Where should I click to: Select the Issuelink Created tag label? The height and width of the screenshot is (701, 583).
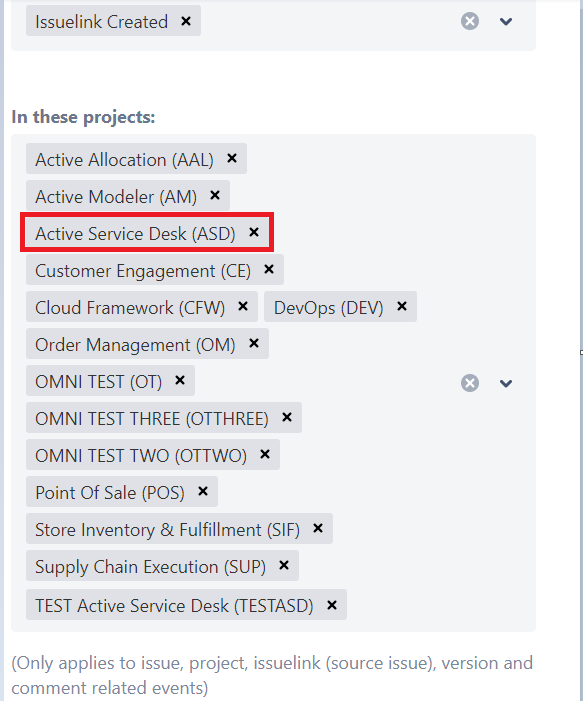[x=101, y=21]
